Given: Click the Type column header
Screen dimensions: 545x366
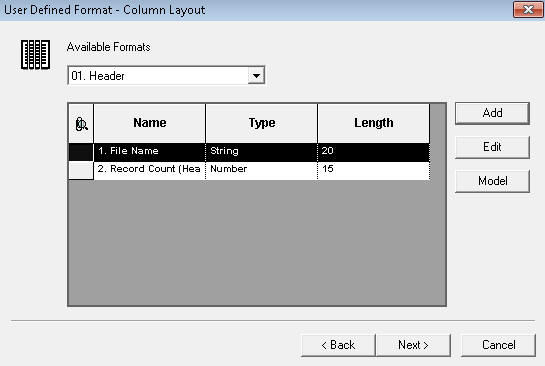Looking at the screenshot, I should pos(262,123).
